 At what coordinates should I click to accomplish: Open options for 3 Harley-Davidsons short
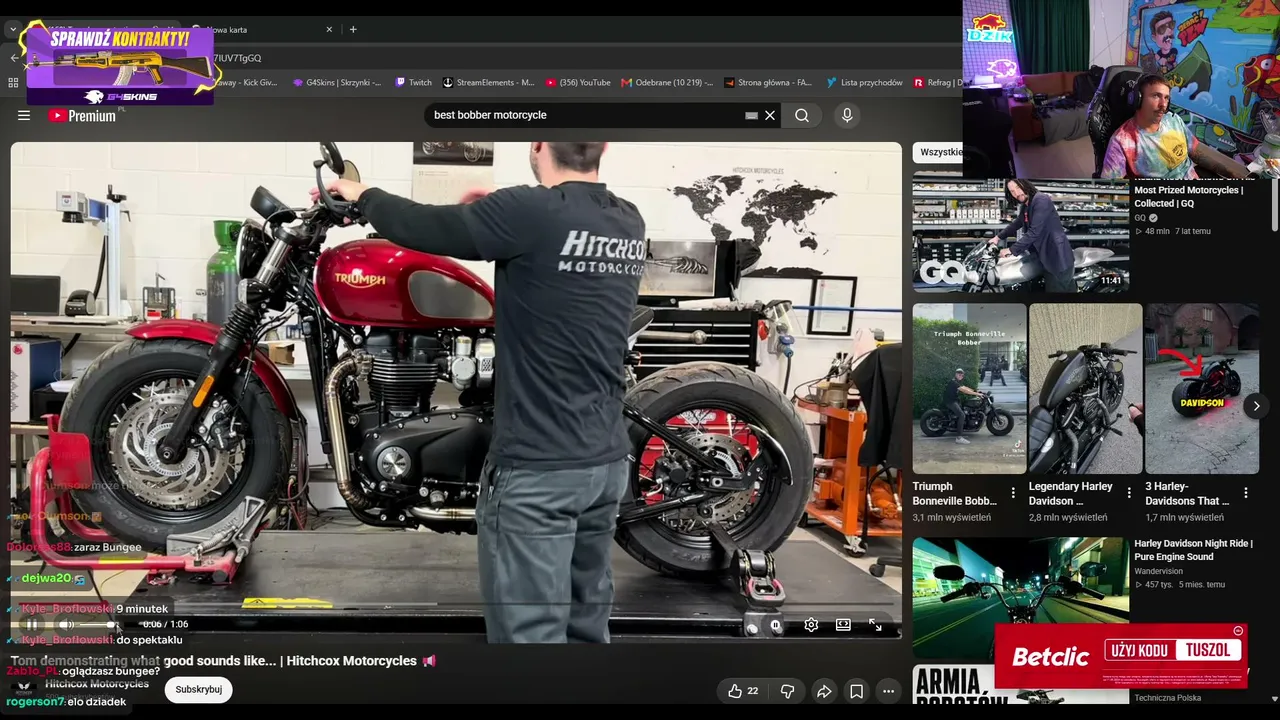1246,493
